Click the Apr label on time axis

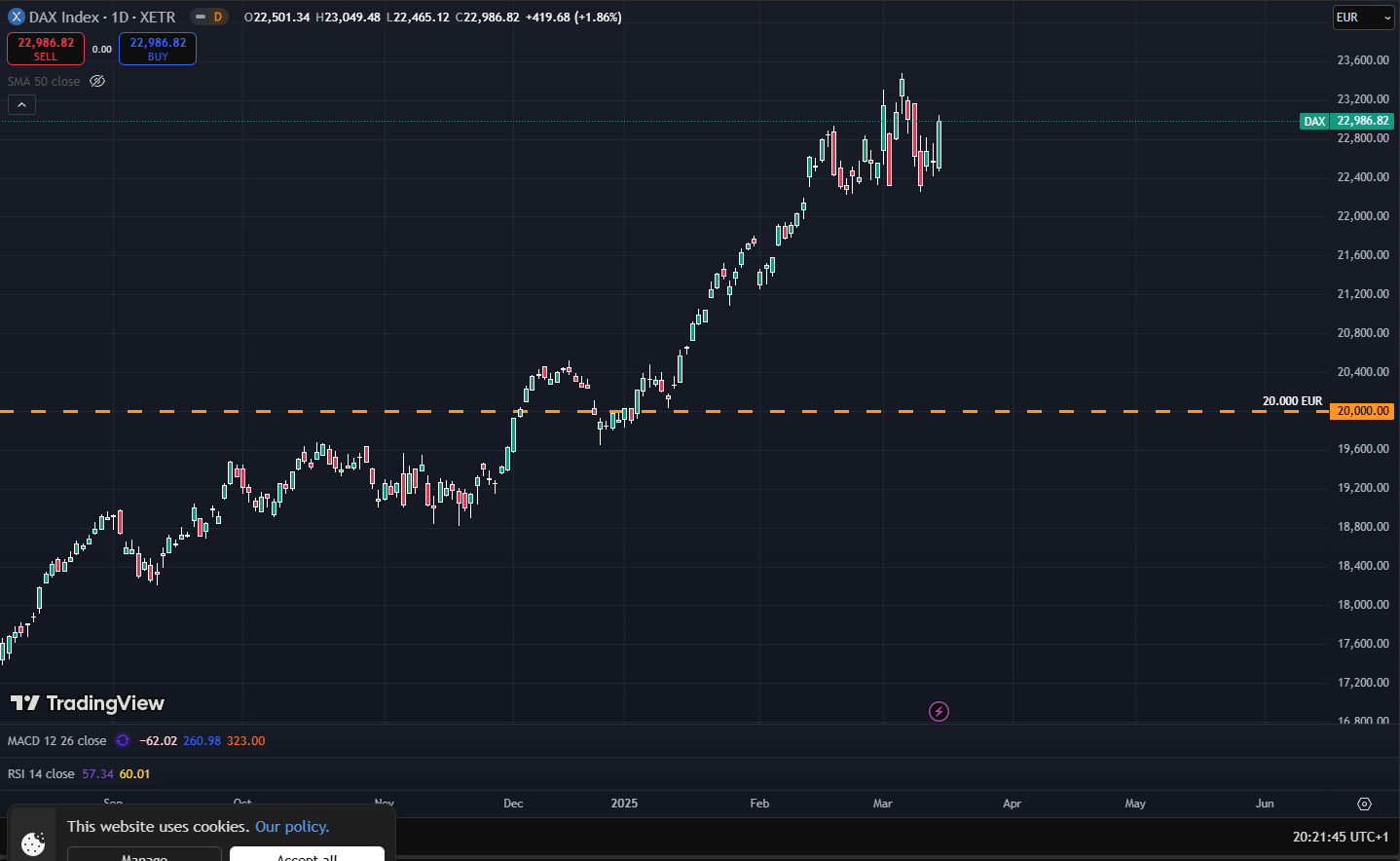[x=1012, y=804]
